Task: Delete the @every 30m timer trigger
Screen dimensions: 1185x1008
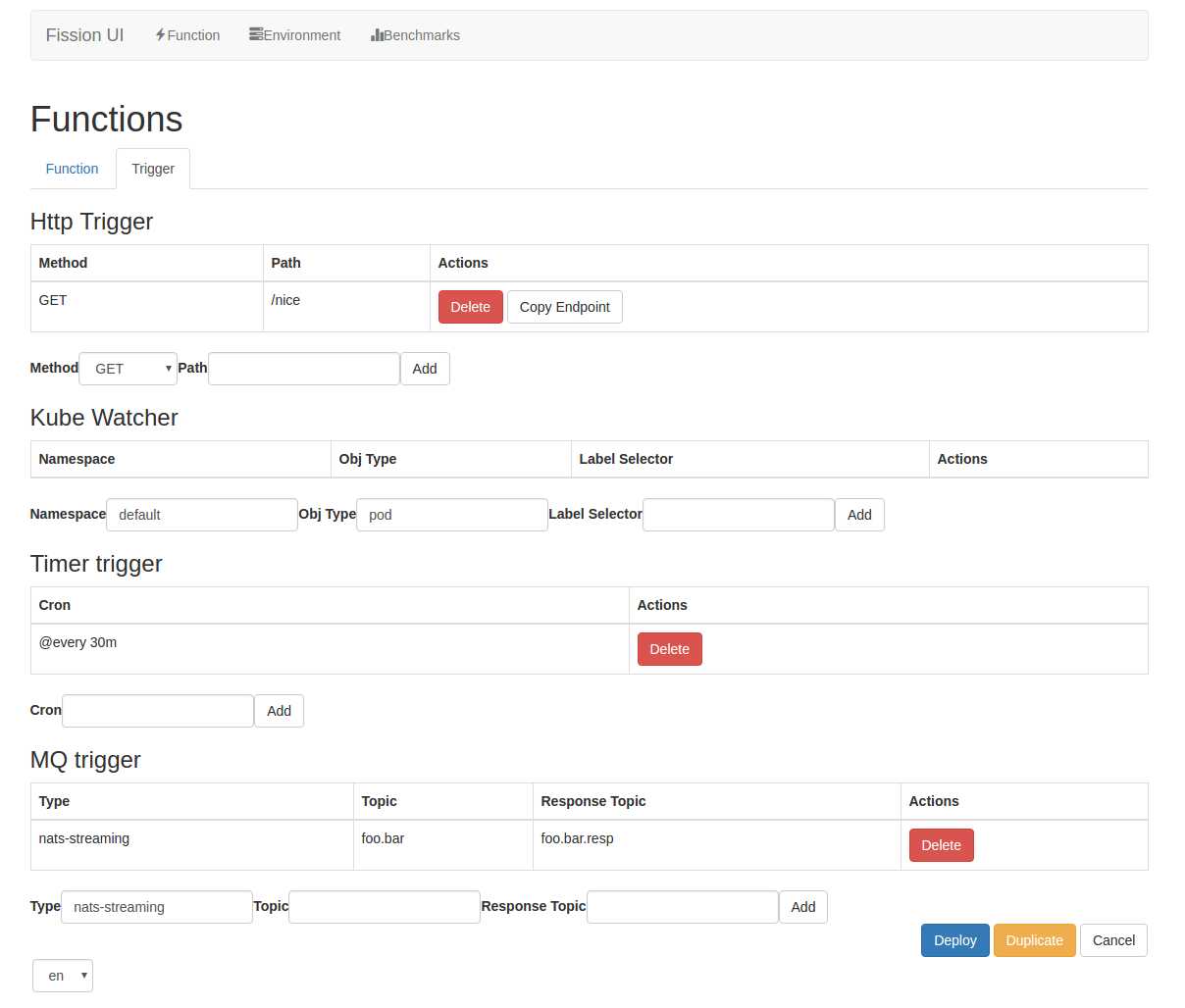Action: [670, 649]
